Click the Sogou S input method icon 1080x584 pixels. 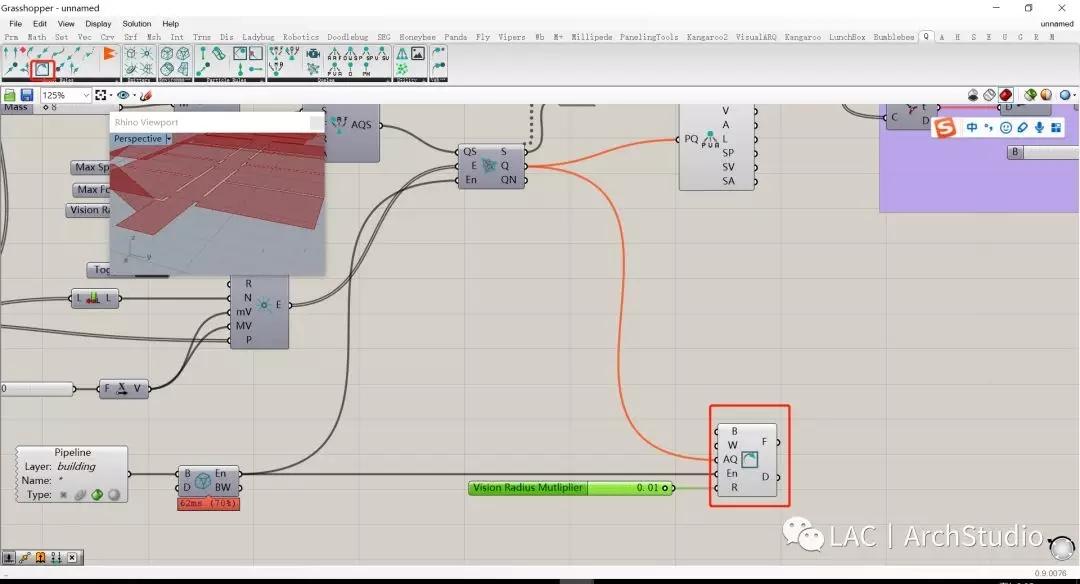[x=945, y=127]
